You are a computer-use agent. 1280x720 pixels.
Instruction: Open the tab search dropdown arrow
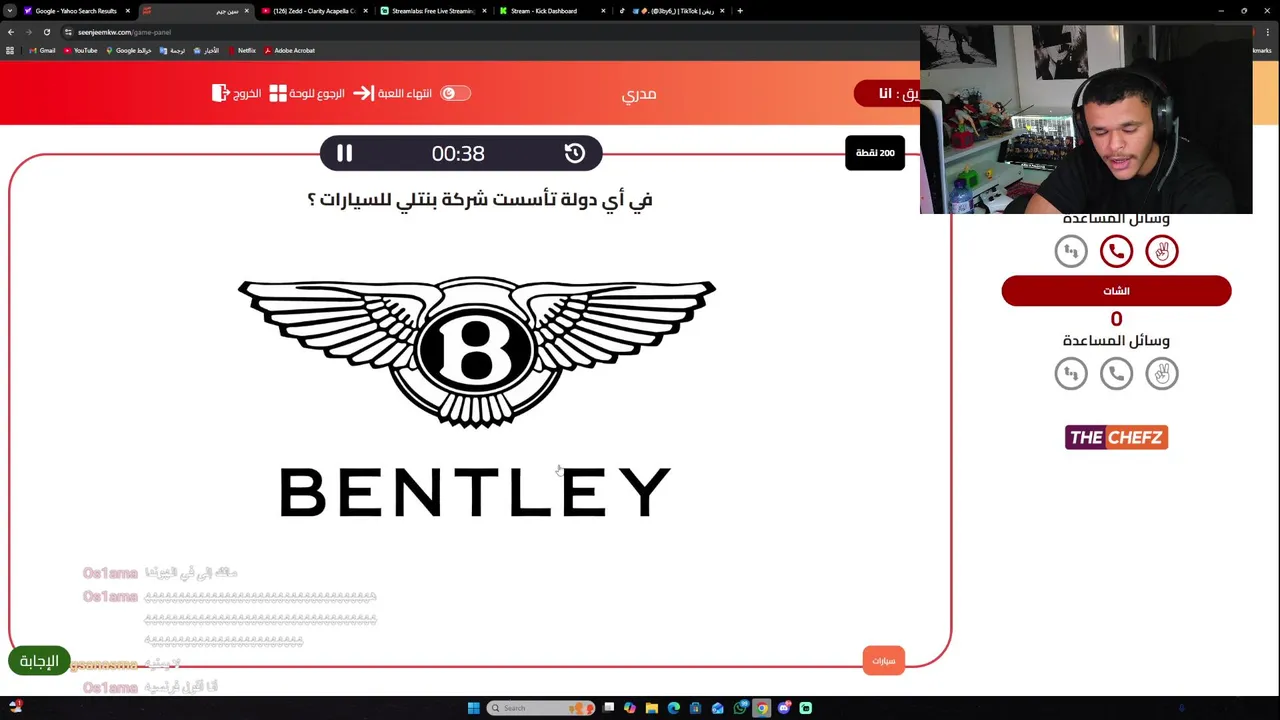coord(9,11)
